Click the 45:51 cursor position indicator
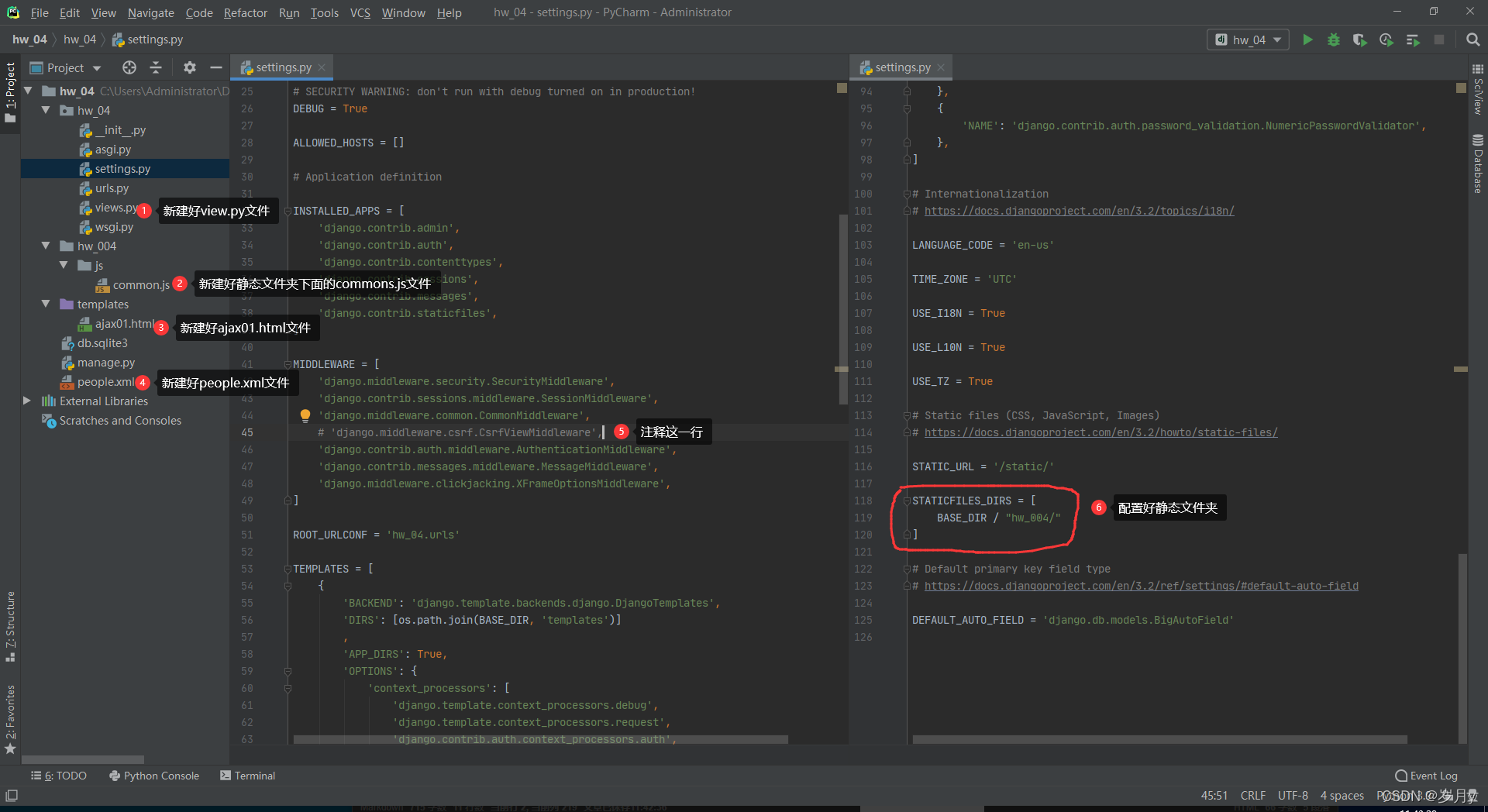The width and height of the screenshot is (1488, 812). tap(1214, 796)
